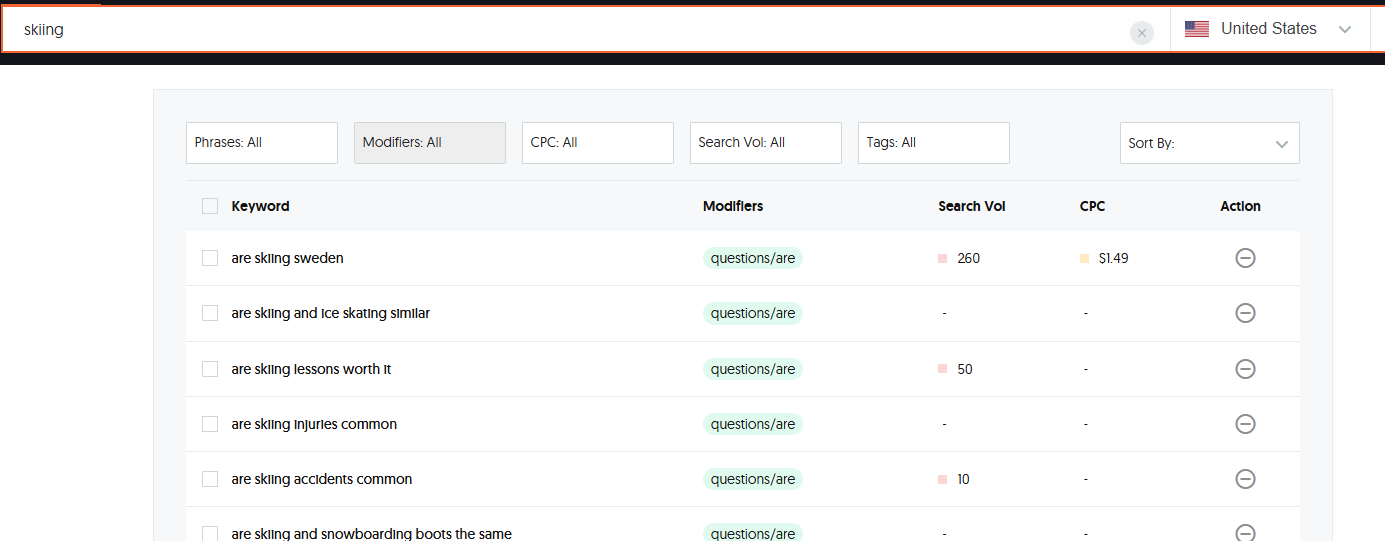Image resolution: width=1385 pixels, height=541 pixels.
Task: Open the CPC: All filter
Action: 598,143
